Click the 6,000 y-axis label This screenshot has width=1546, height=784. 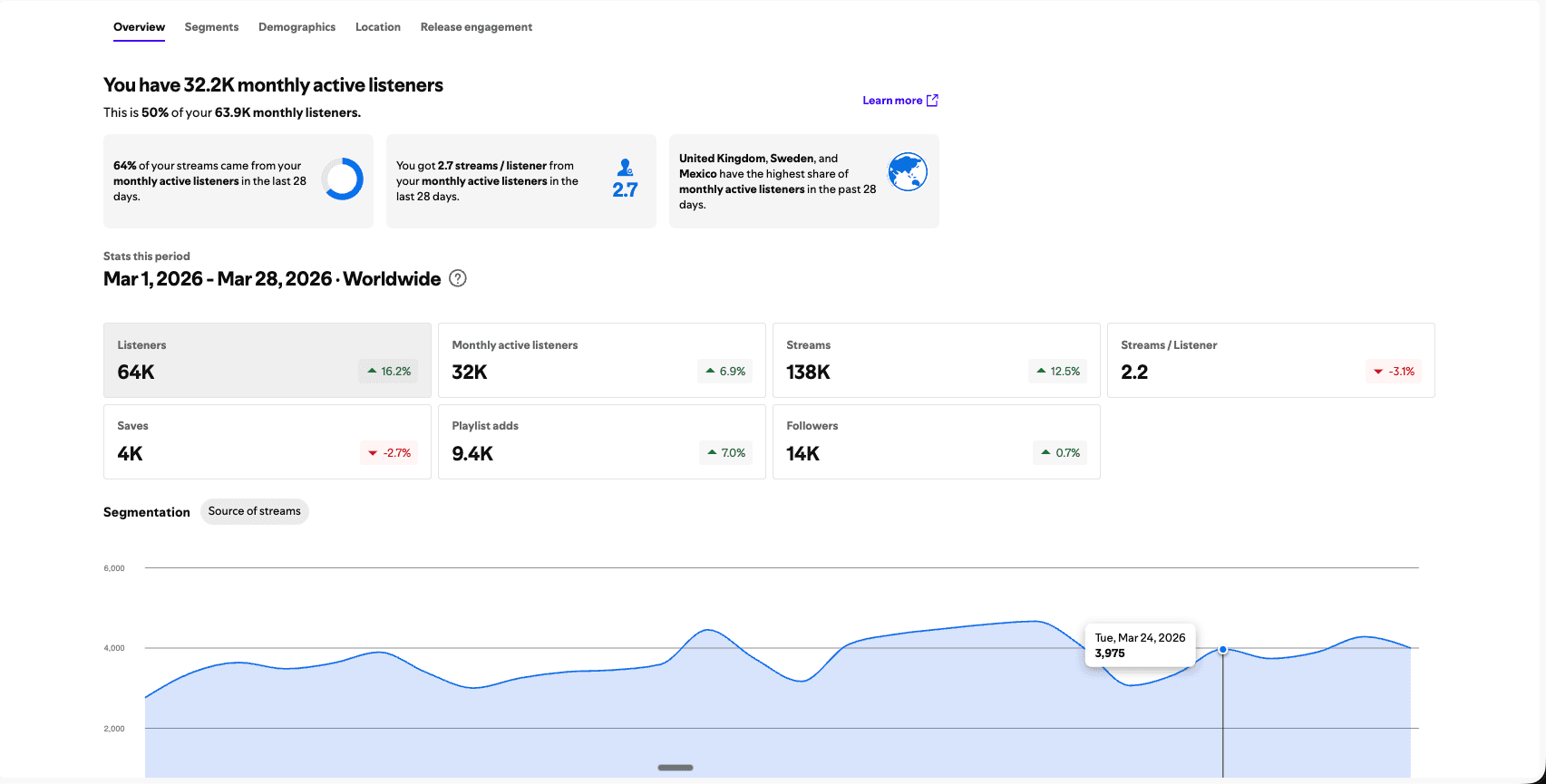click(x=114, y=568)
